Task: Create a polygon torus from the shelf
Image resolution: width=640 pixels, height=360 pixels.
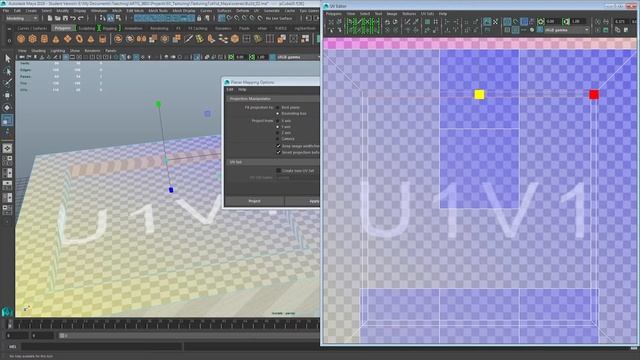Action: click(x=79, y=39)
